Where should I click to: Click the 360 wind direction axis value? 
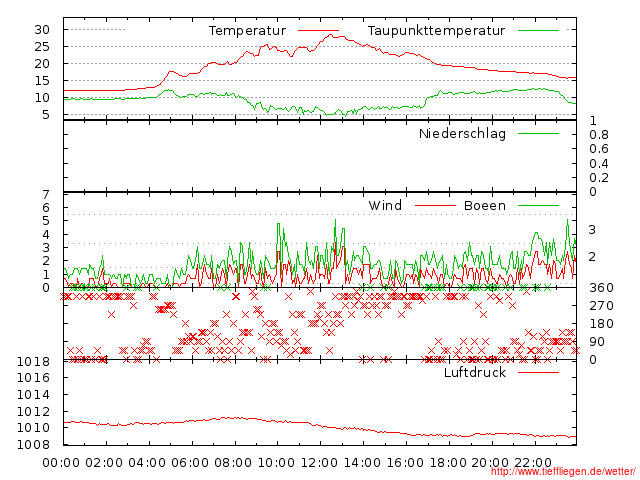[601, 288]
